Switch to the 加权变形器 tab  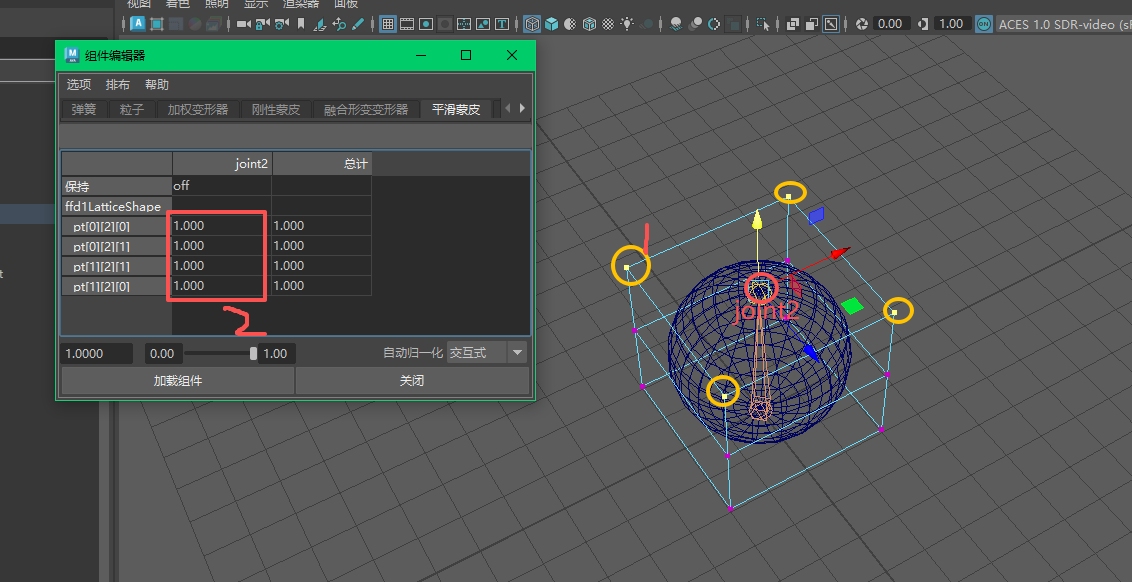click(x=198, y=110)
